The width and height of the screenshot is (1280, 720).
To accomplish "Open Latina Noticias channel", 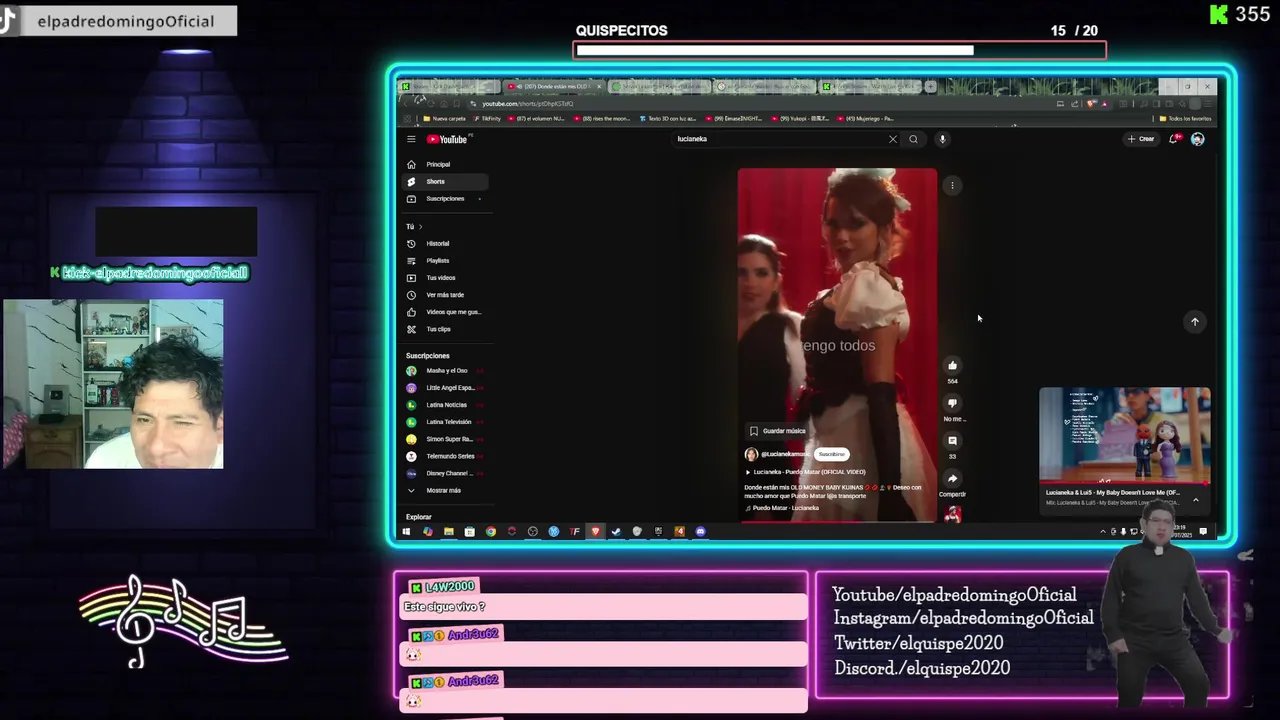I will click(x=447, y=404).
